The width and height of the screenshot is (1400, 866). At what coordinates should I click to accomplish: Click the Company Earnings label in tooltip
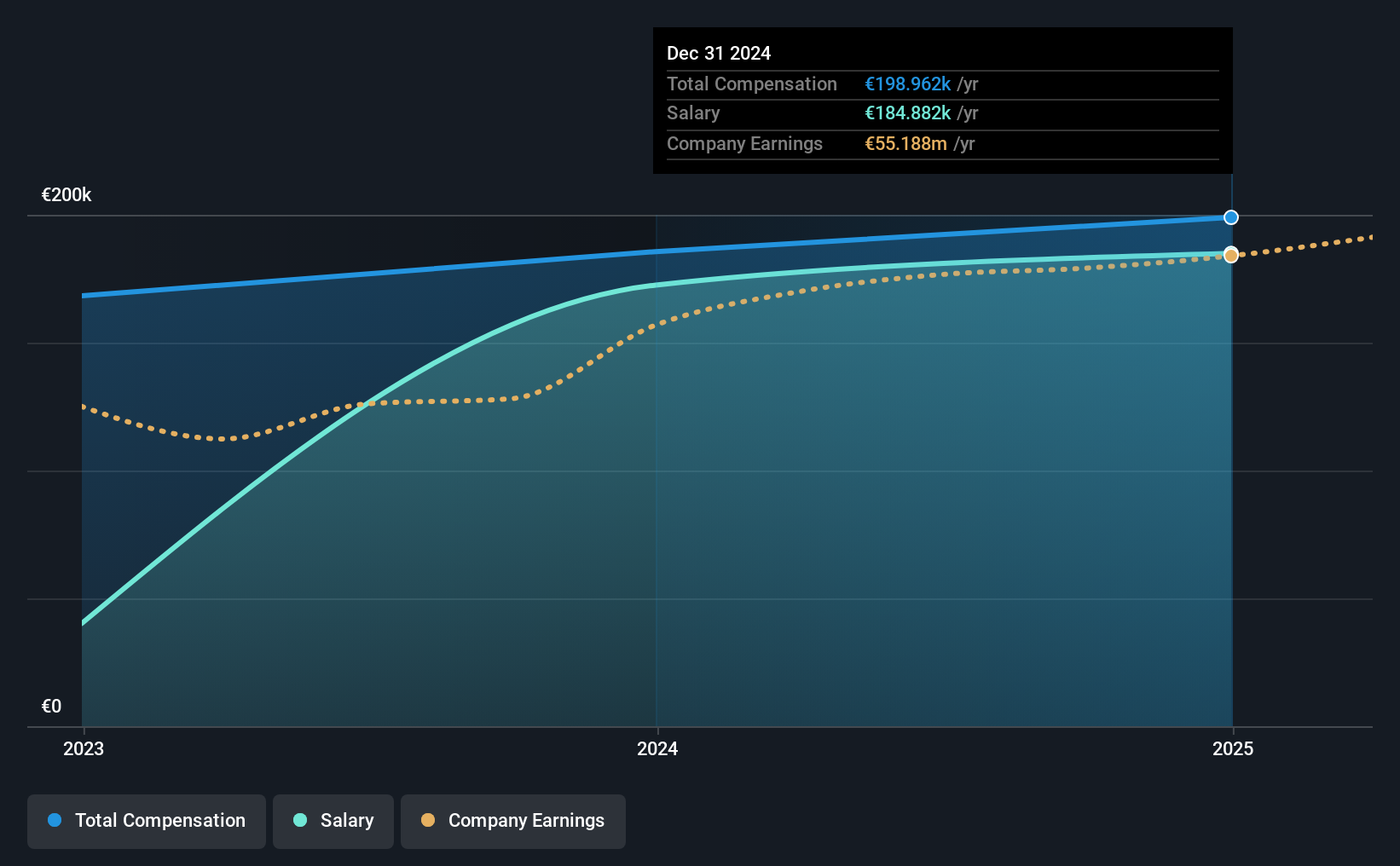744,143
